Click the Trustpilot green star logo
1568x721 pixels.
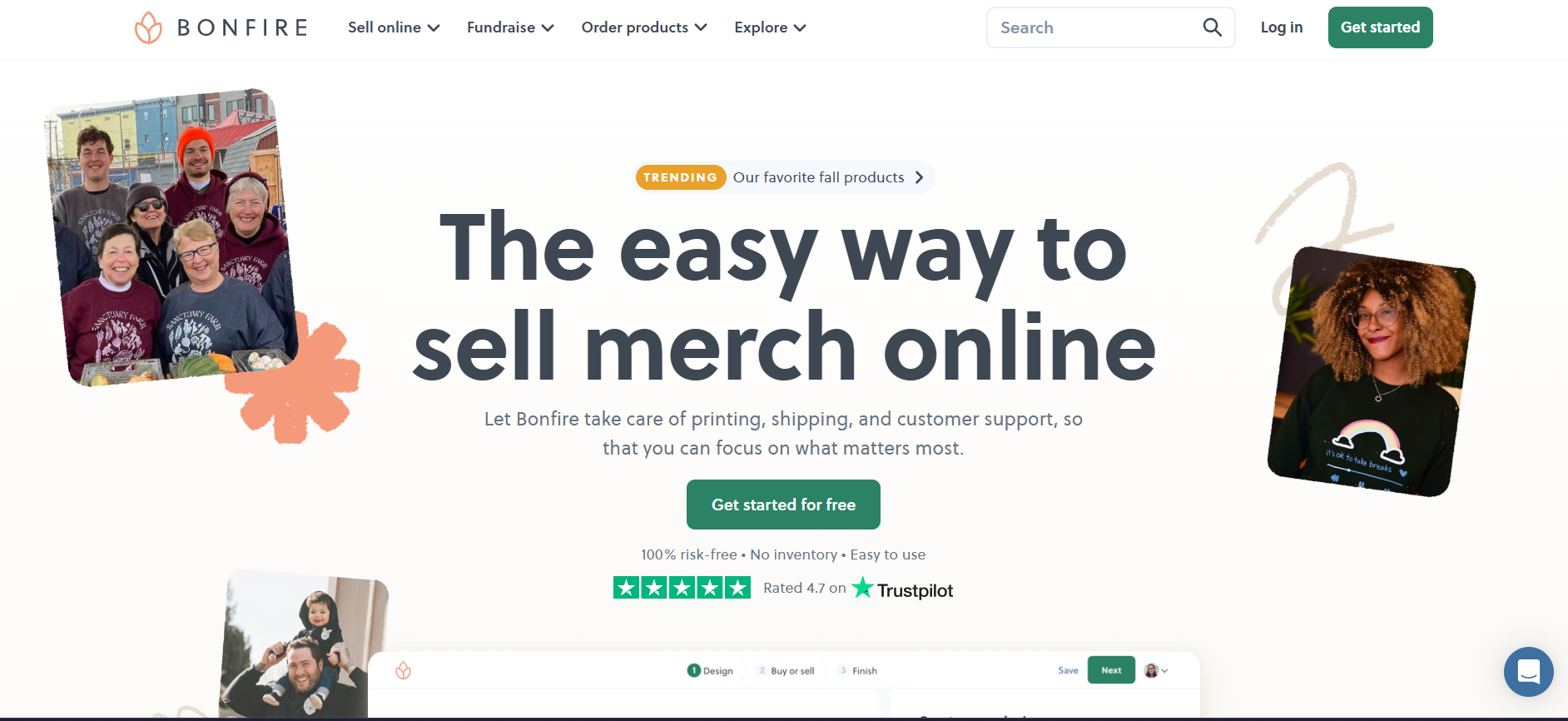[x=863, y=588]
